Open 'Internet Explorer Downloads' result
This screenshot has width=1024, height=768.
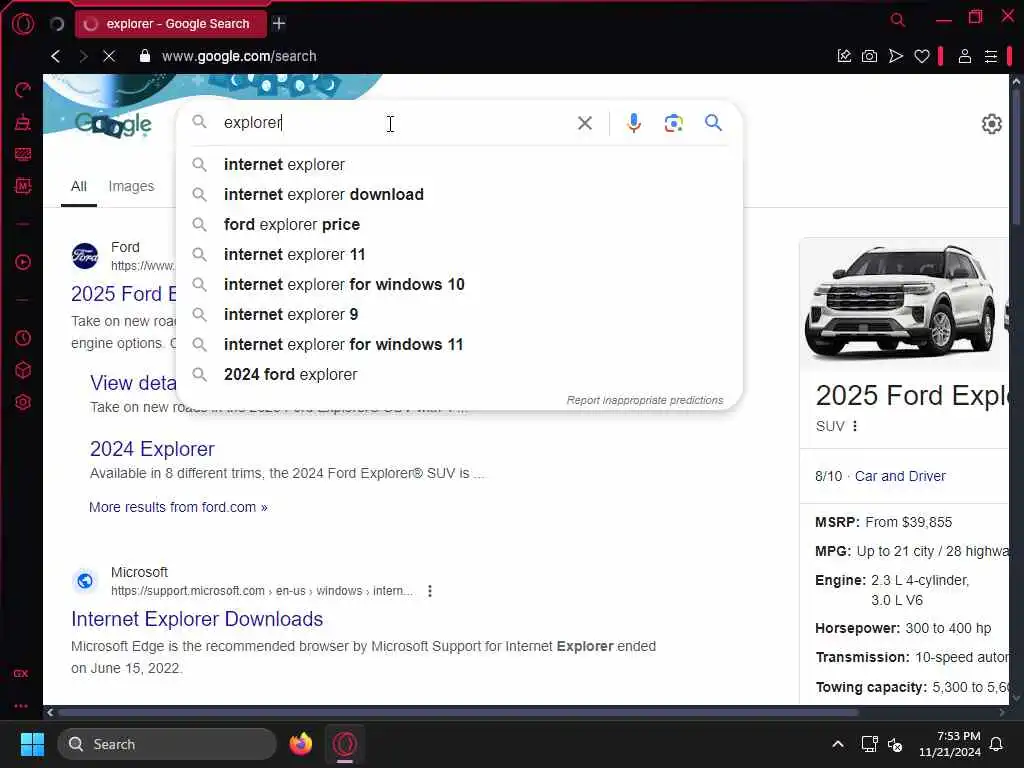coord(197,619)
